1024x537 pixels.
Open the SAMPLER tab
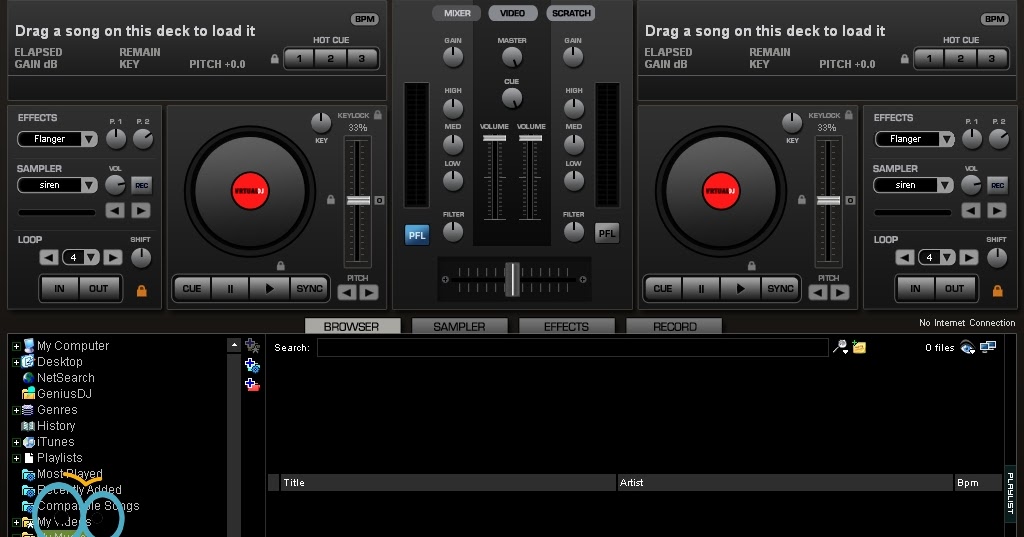click(459, 326)
